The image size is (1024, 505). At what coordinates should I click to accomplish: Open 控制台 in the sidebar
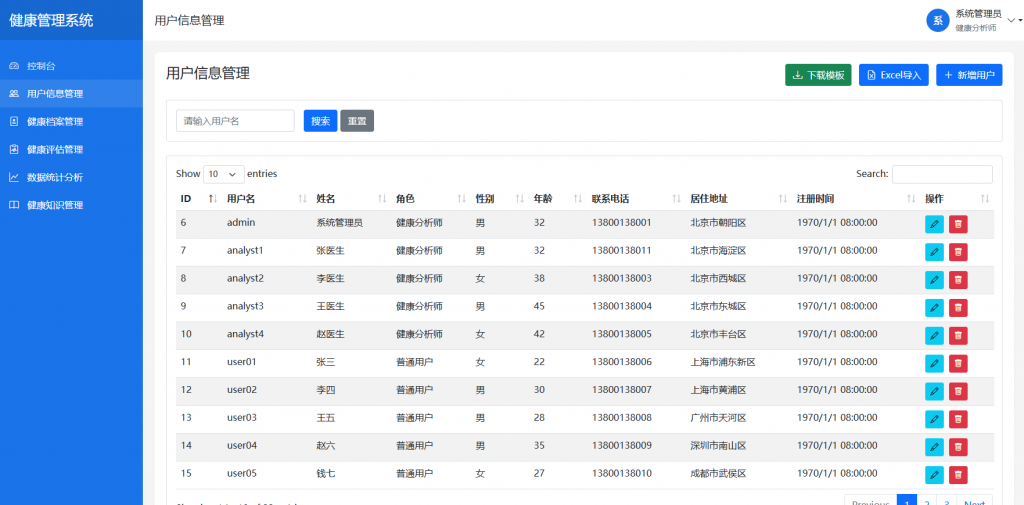point(71,66)
